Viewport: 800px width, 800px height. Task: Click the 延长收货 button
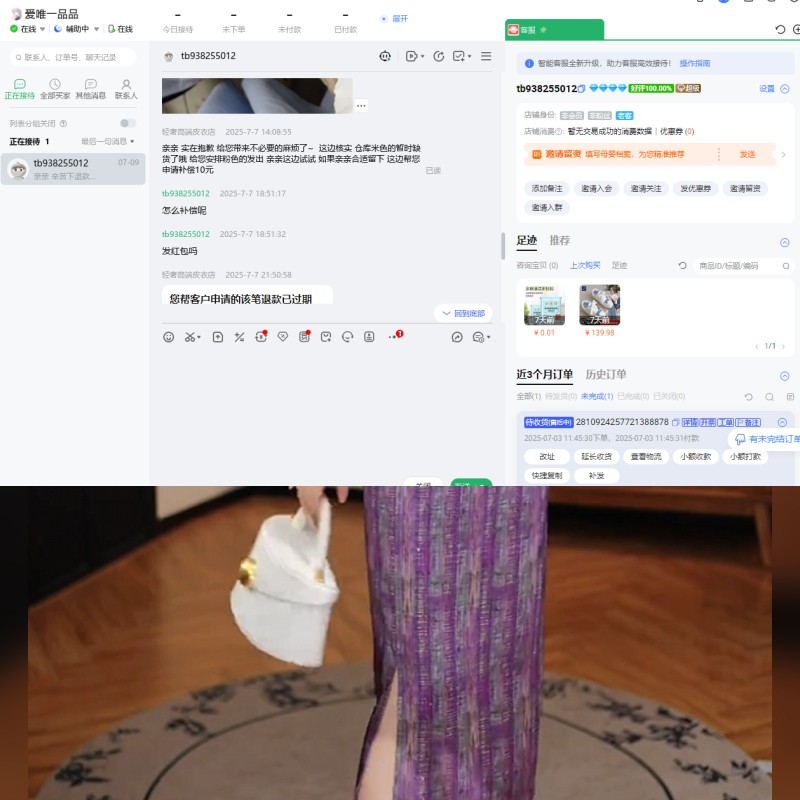pos(596,457)
